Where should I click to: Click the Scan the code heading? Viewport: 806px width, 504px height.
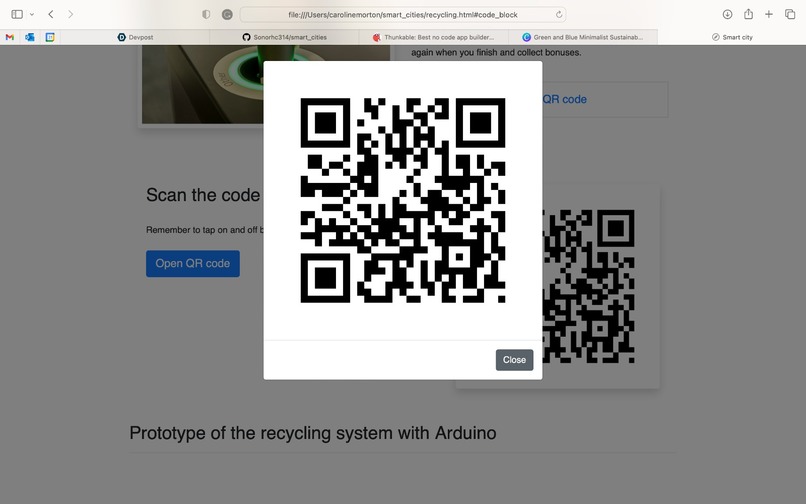(x=203, y=195)
